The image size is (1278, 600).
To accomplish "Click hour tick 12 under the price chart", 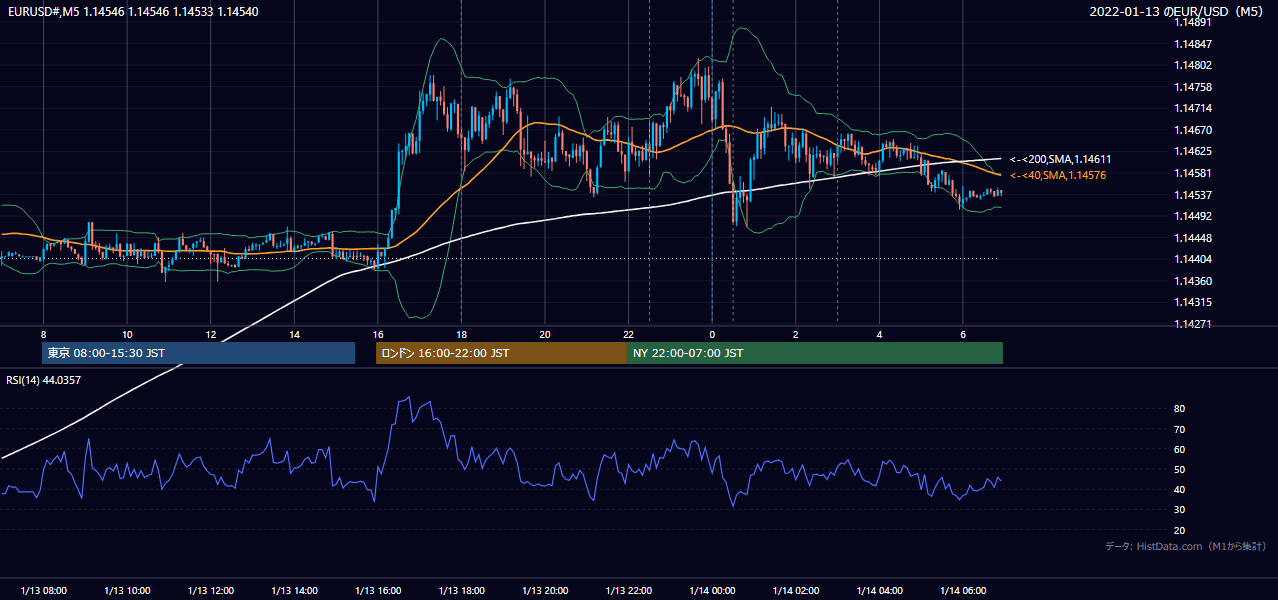I will coord(211,334).
